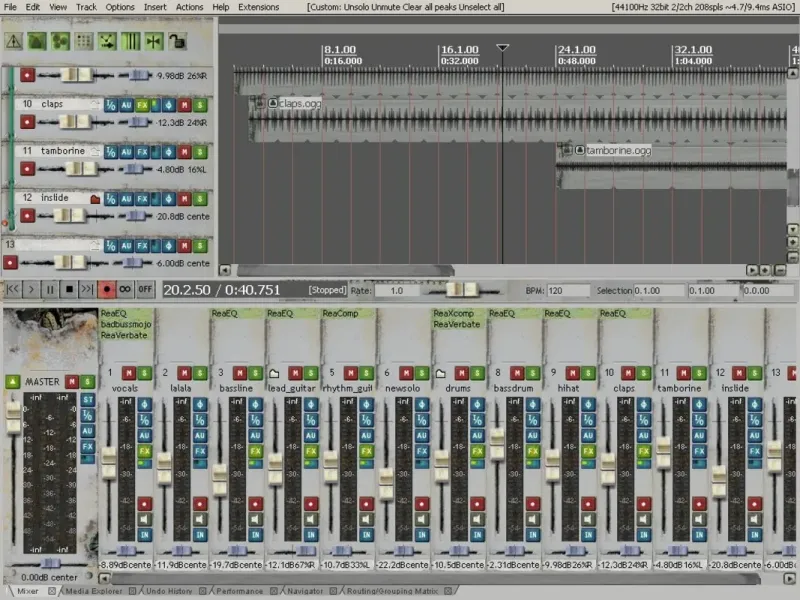Collapse the lead_guitar folder icon in mixer

coord(273,373)
